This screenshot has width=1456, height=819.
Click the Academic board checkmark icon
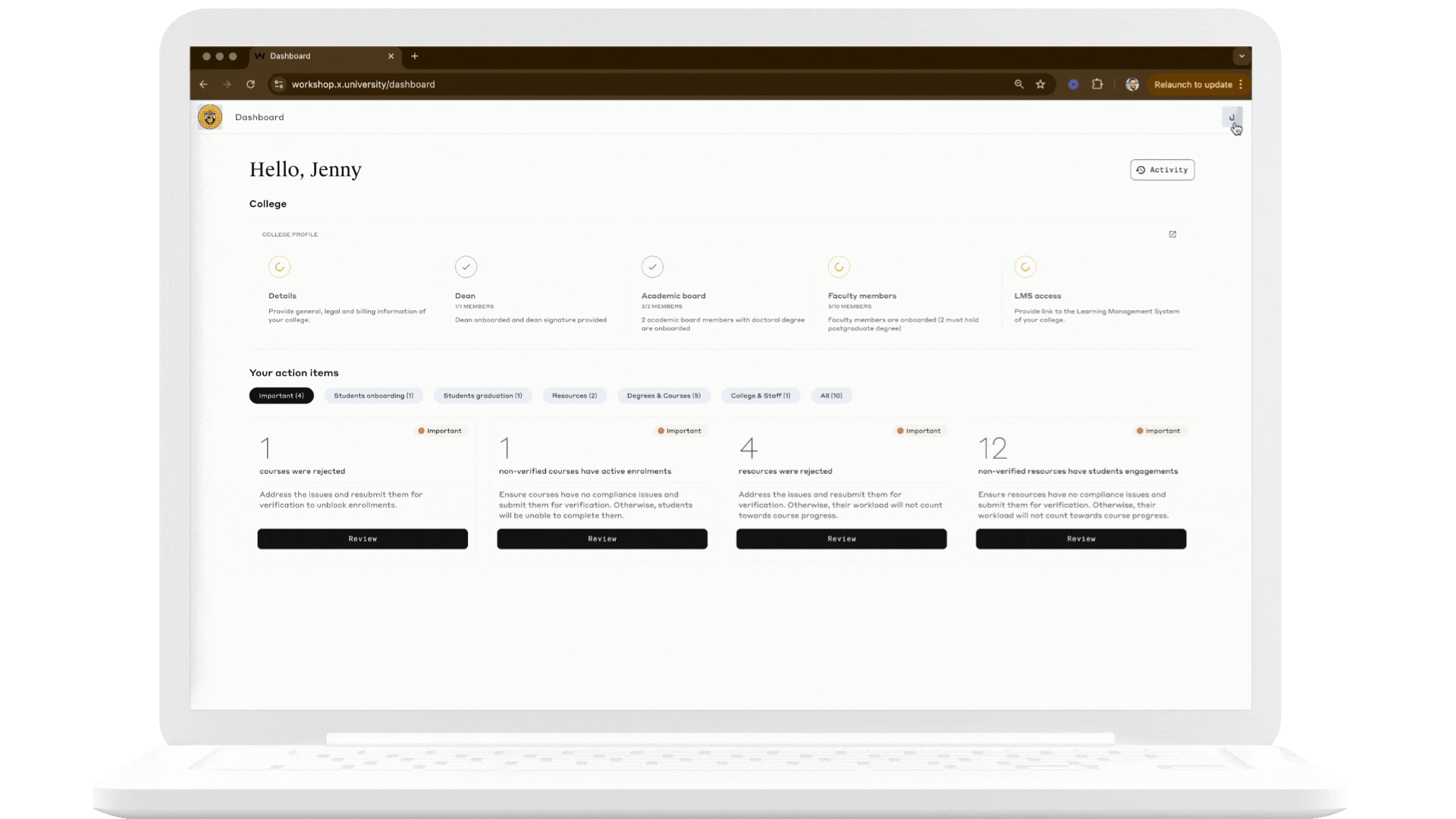click(x=652, y=267)
